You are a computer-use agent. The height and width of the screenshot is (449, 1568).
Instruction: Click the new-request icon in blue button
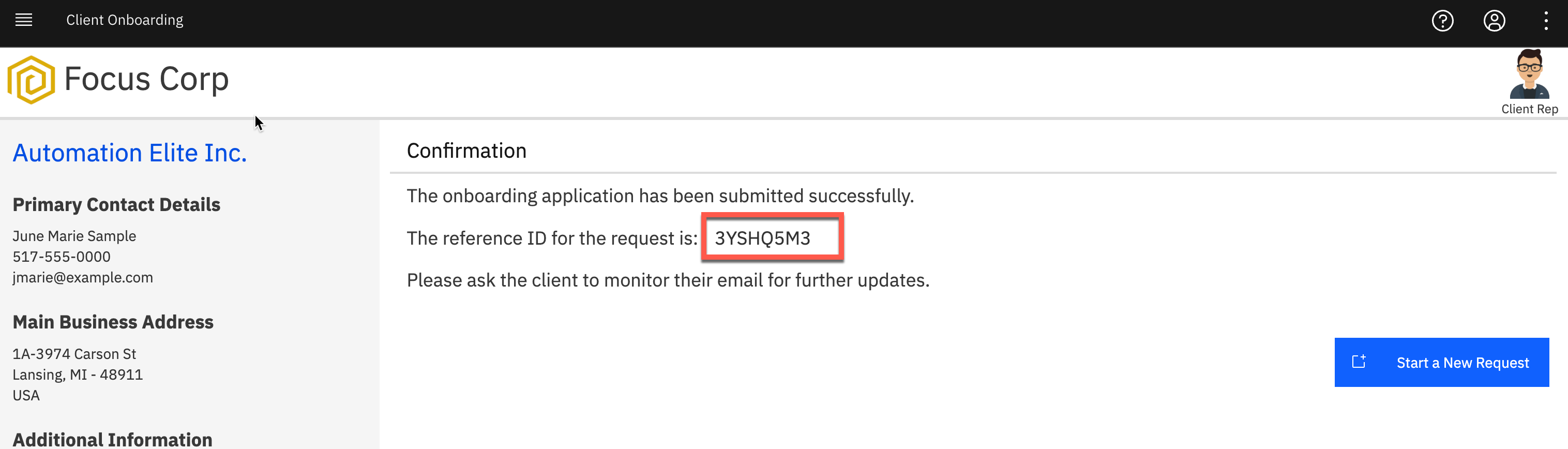pyautogui.click(x=1359, y=361)
